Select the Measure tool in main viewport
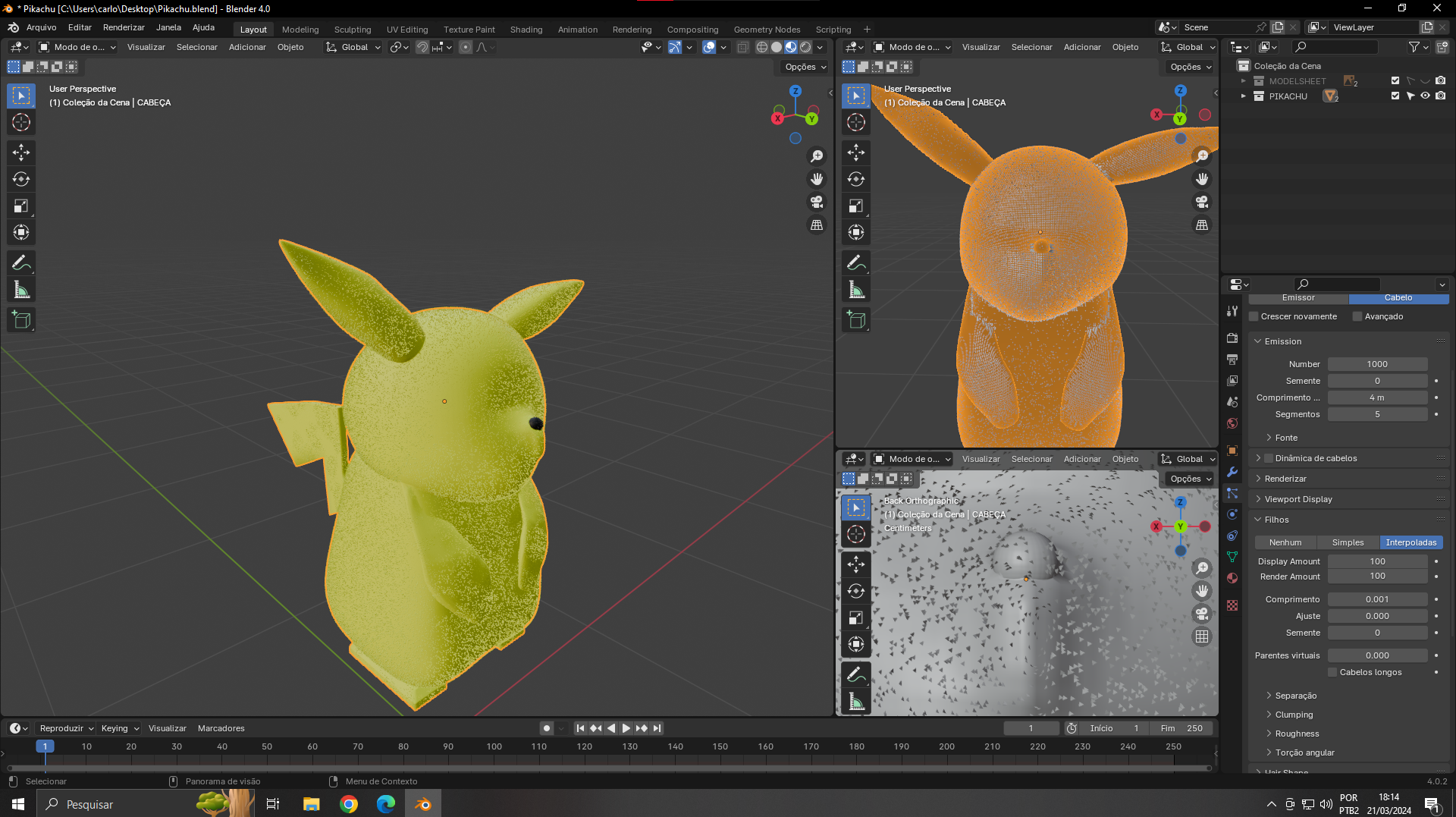This screenshot has width=1456, height=817. click(x=21, y=290)
